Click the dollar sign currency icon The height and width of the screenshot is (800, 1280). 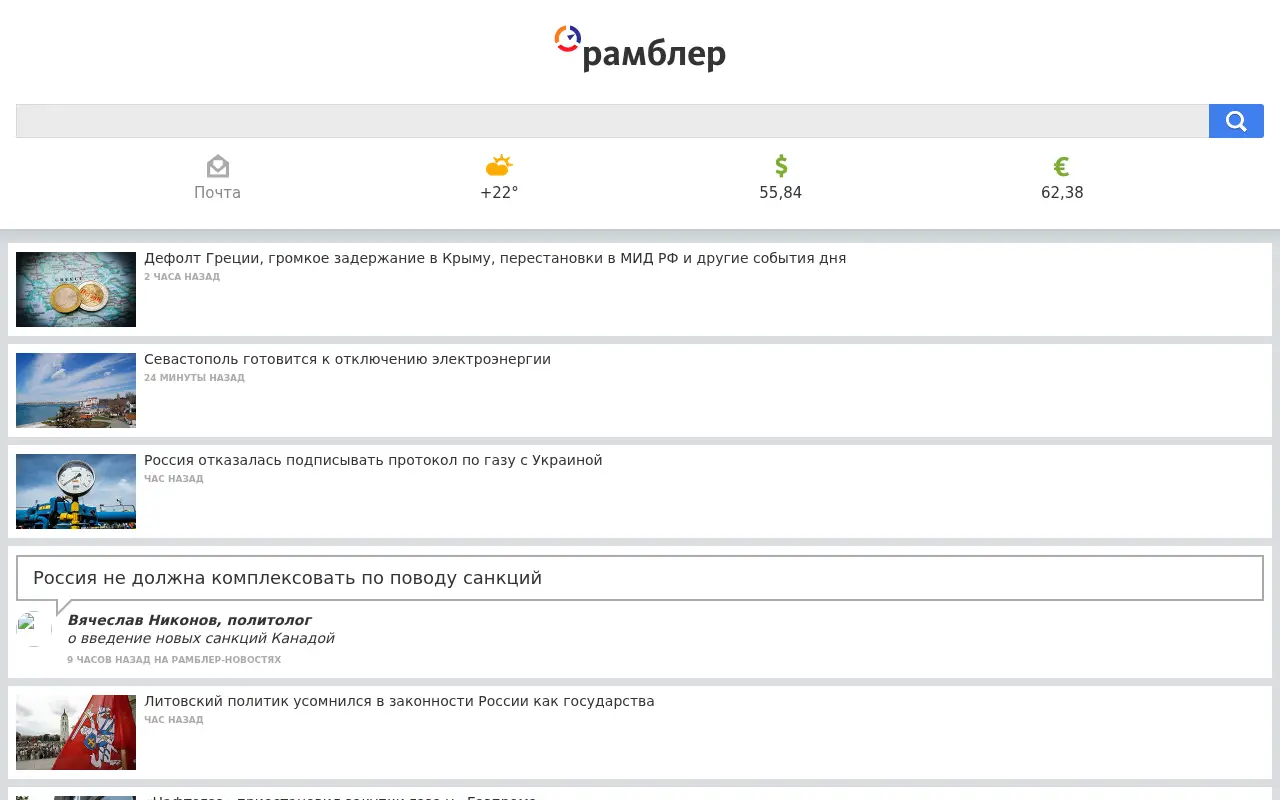[x=781, y=166]
